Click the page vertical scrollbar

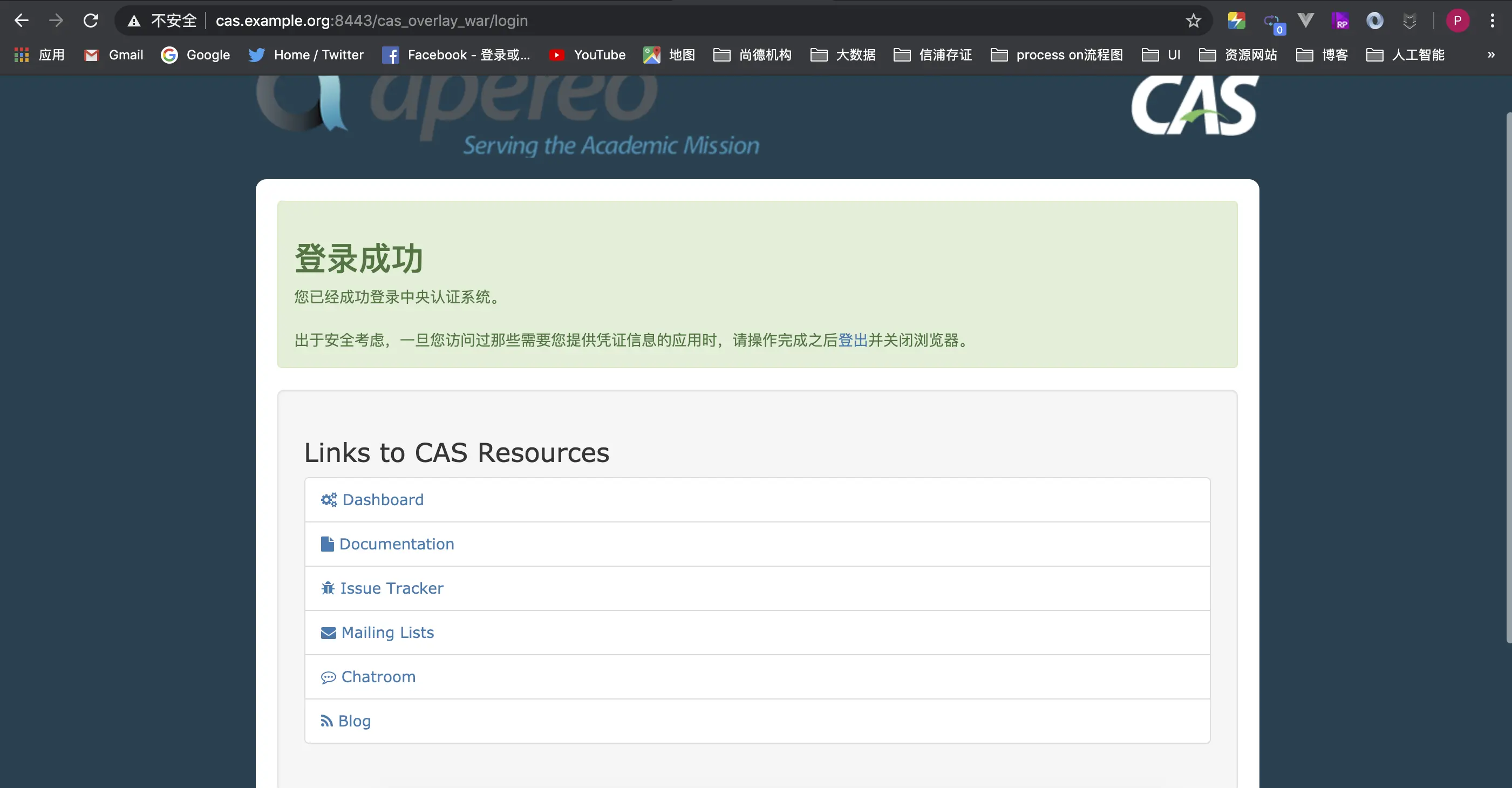(x=1508, y=376)
